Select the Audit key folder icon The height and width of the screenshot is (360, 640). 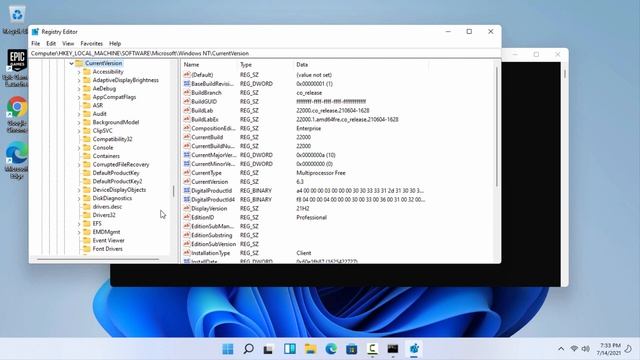tap(87, 114)
